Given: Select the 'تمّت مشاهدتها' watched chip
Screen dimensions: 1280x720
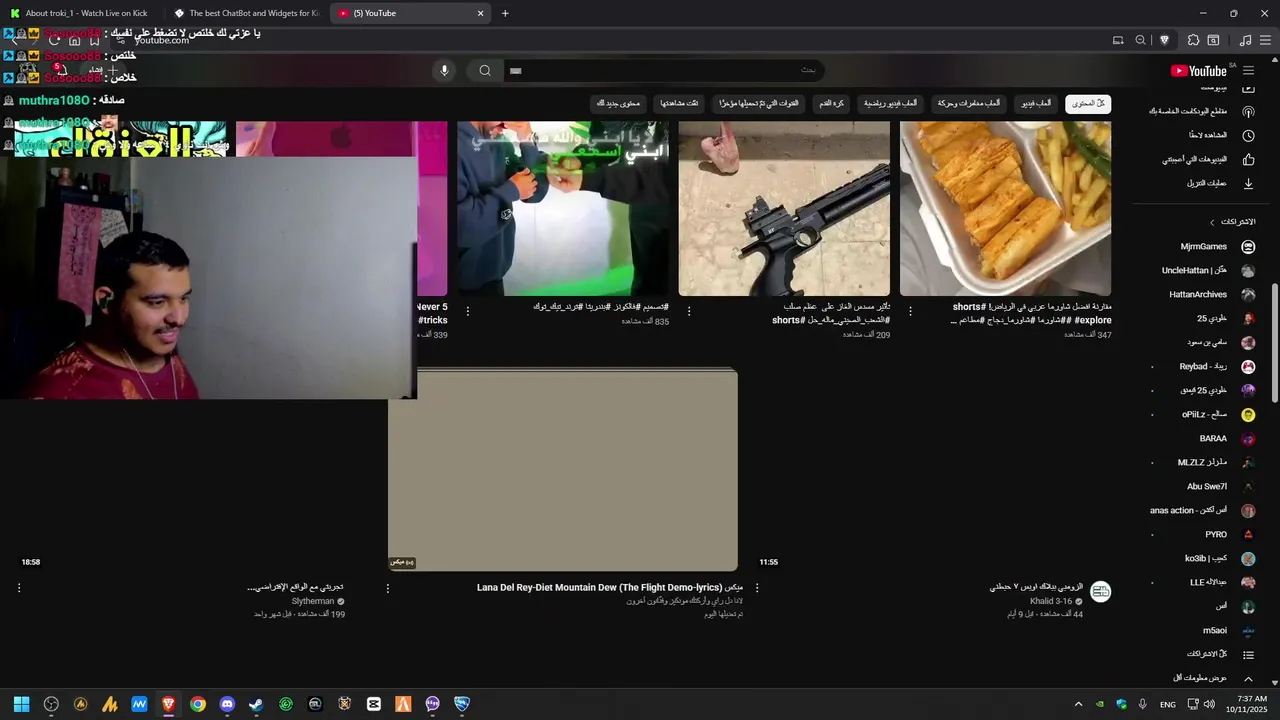Looking at the screenshot, I should [679, 103].
